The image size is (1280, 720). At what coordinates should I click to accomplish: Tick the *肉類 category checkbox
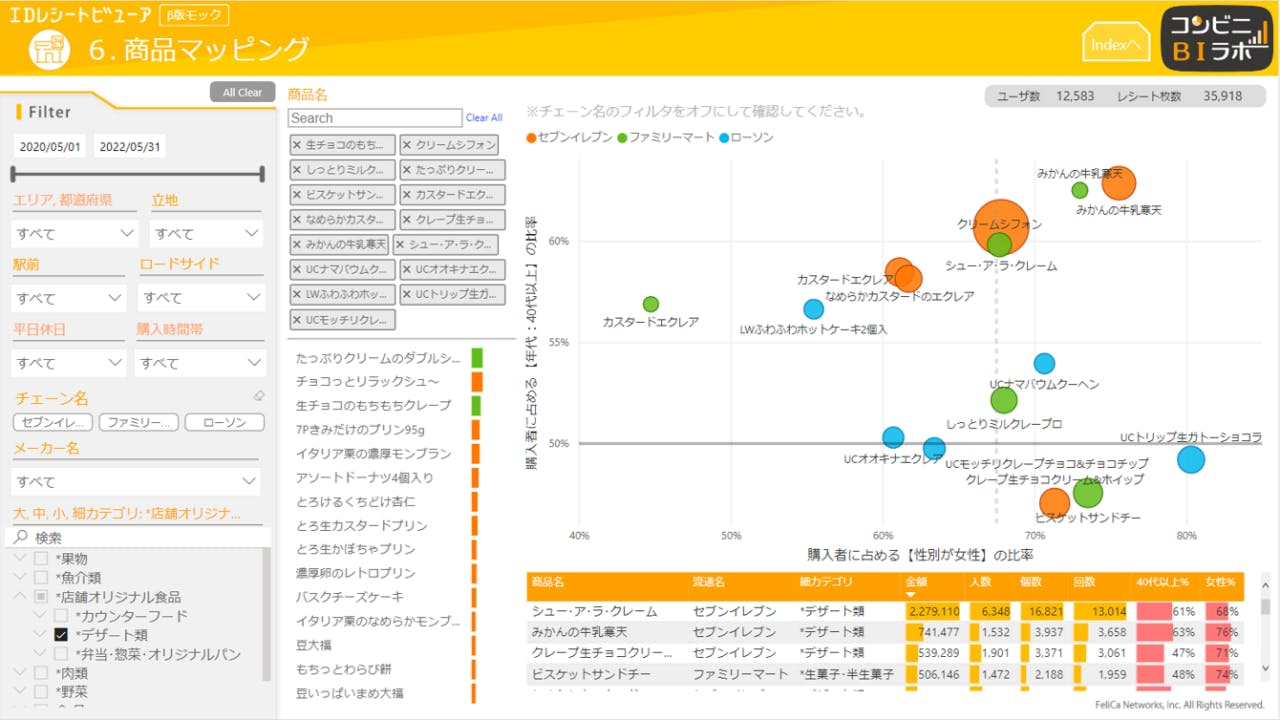[41, 673]
